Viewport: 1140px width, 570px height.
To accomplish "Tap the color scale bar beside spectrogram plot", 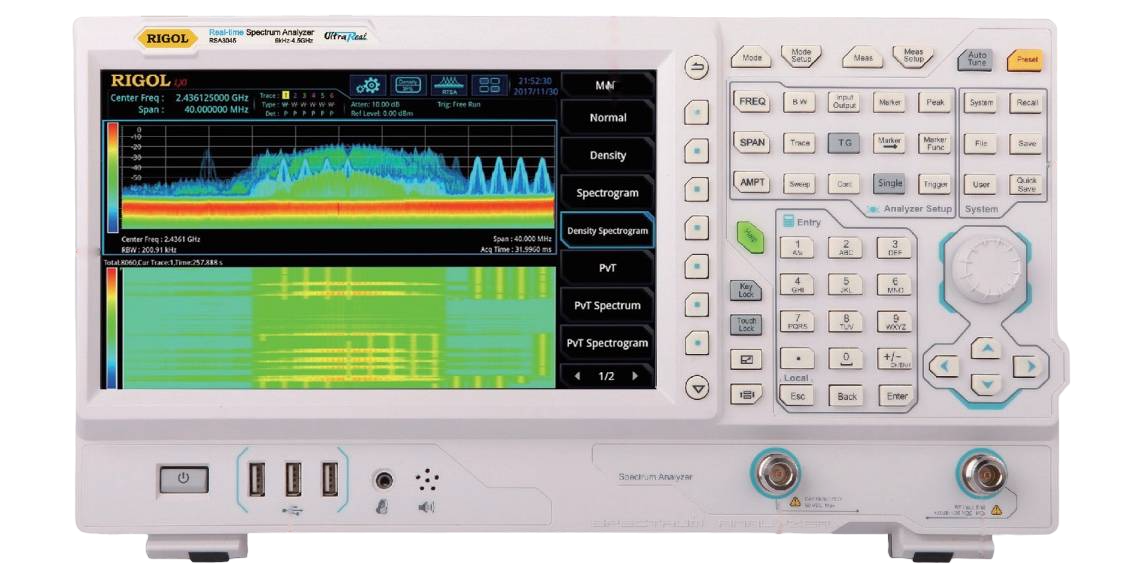I will [x=112, y=328].
